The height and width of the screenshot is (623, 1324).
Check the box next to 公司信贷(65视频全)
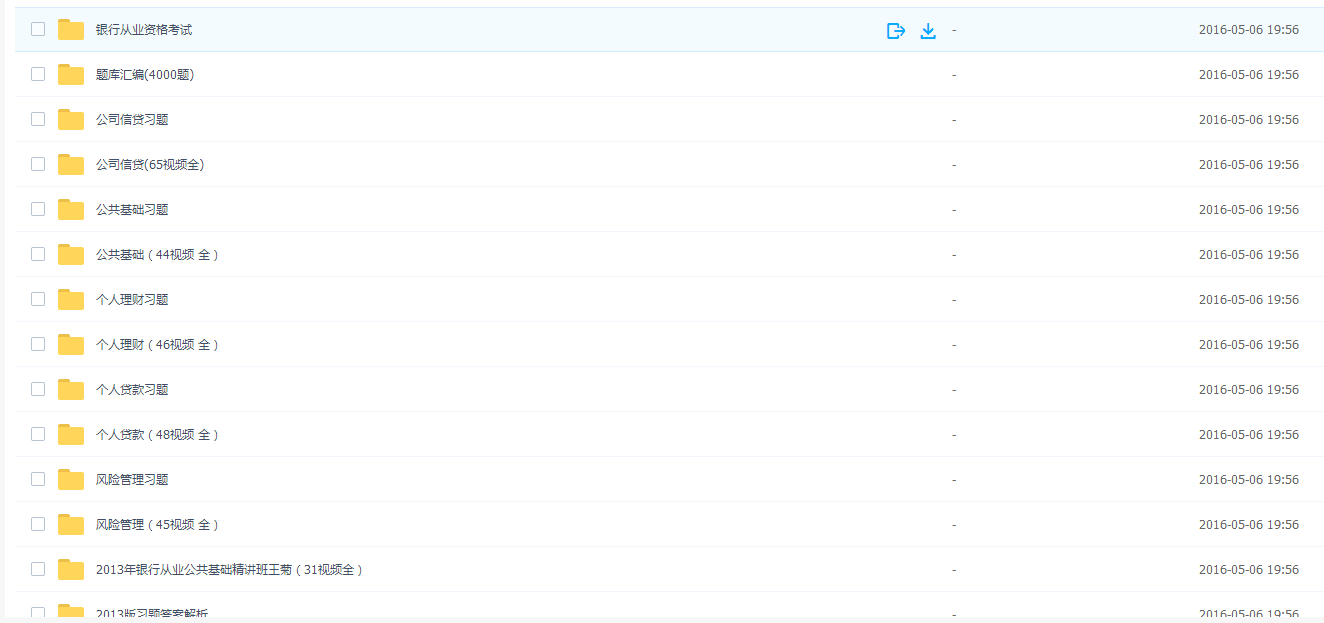(x=38, y=164)
